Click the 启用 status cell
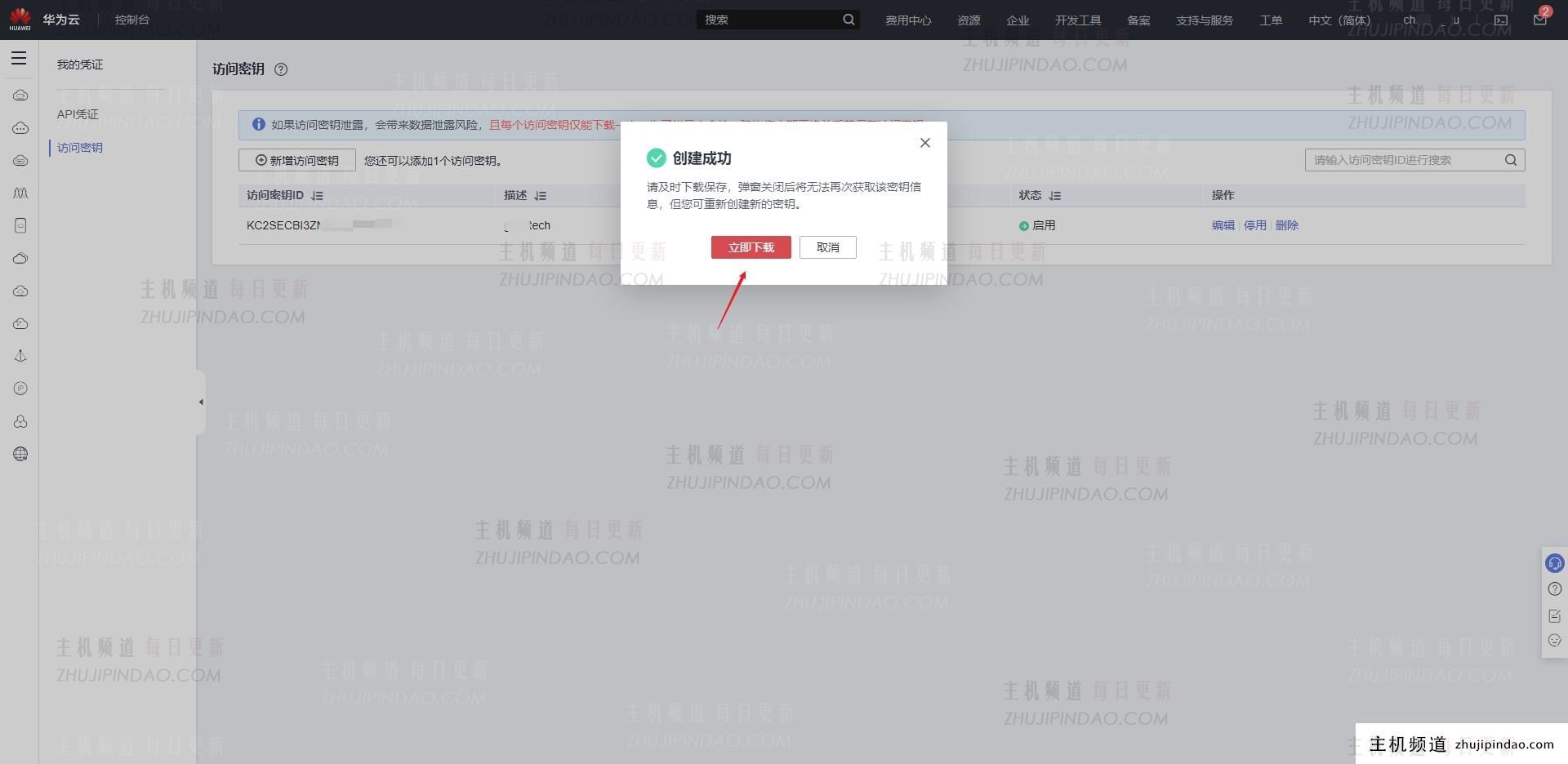Image resolution: width=1568 pixels, height=764 pixels. pyautogui.click(x=1037, y=225)
